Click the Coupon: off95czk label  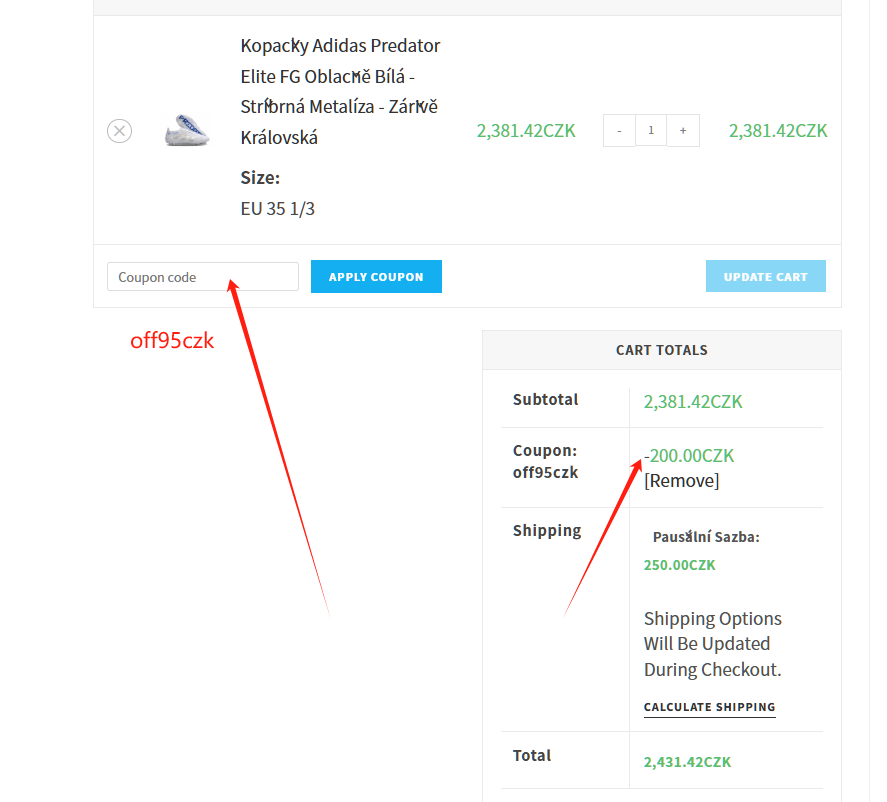(545, 462)
